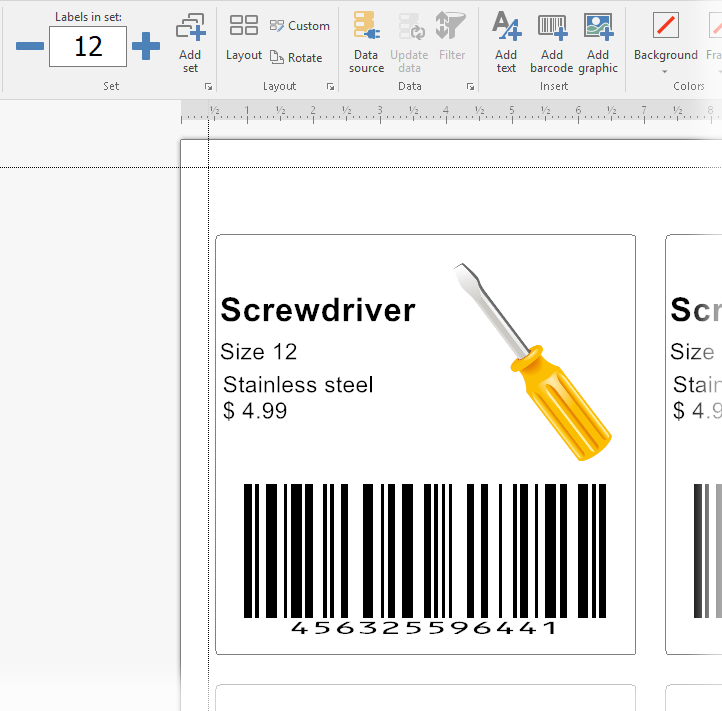The height and width of the screenshot is (711, 722).
Task: Select the 'Stainless steel' text on label
Action: pyautogui.click(x=298, y=385)
